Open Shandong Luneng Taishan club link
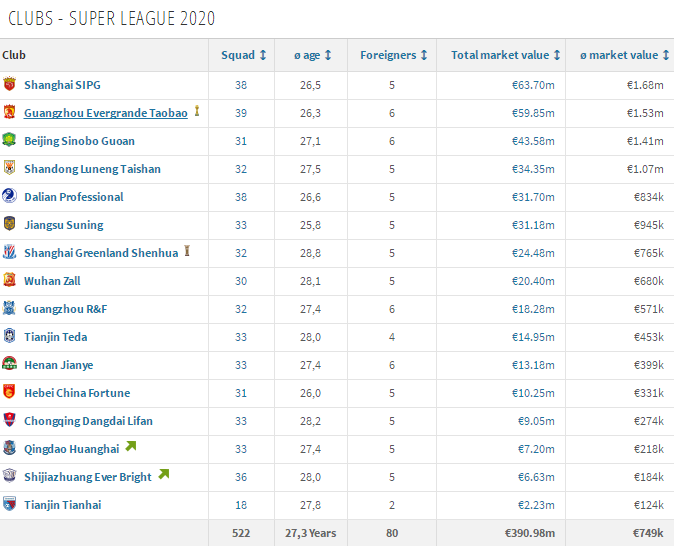 (92, 169)
